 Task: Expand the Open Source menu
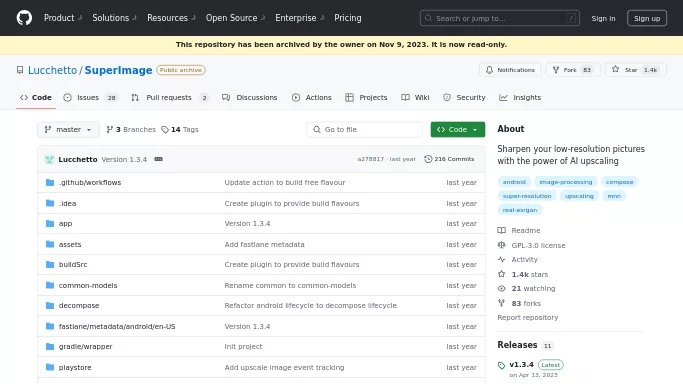tap(235, 18)
